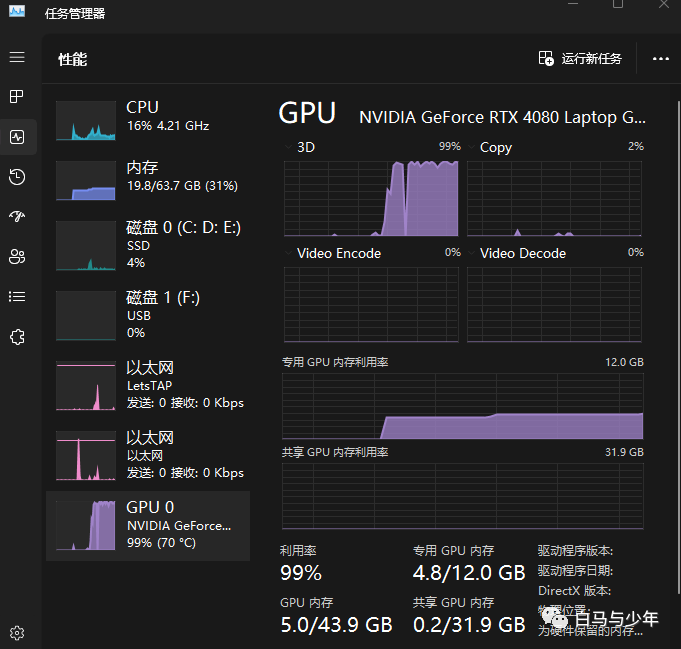Screen dimensions: 681x649
Task: Click the CPU mini graph thumbnail
Action: [86, 121]
